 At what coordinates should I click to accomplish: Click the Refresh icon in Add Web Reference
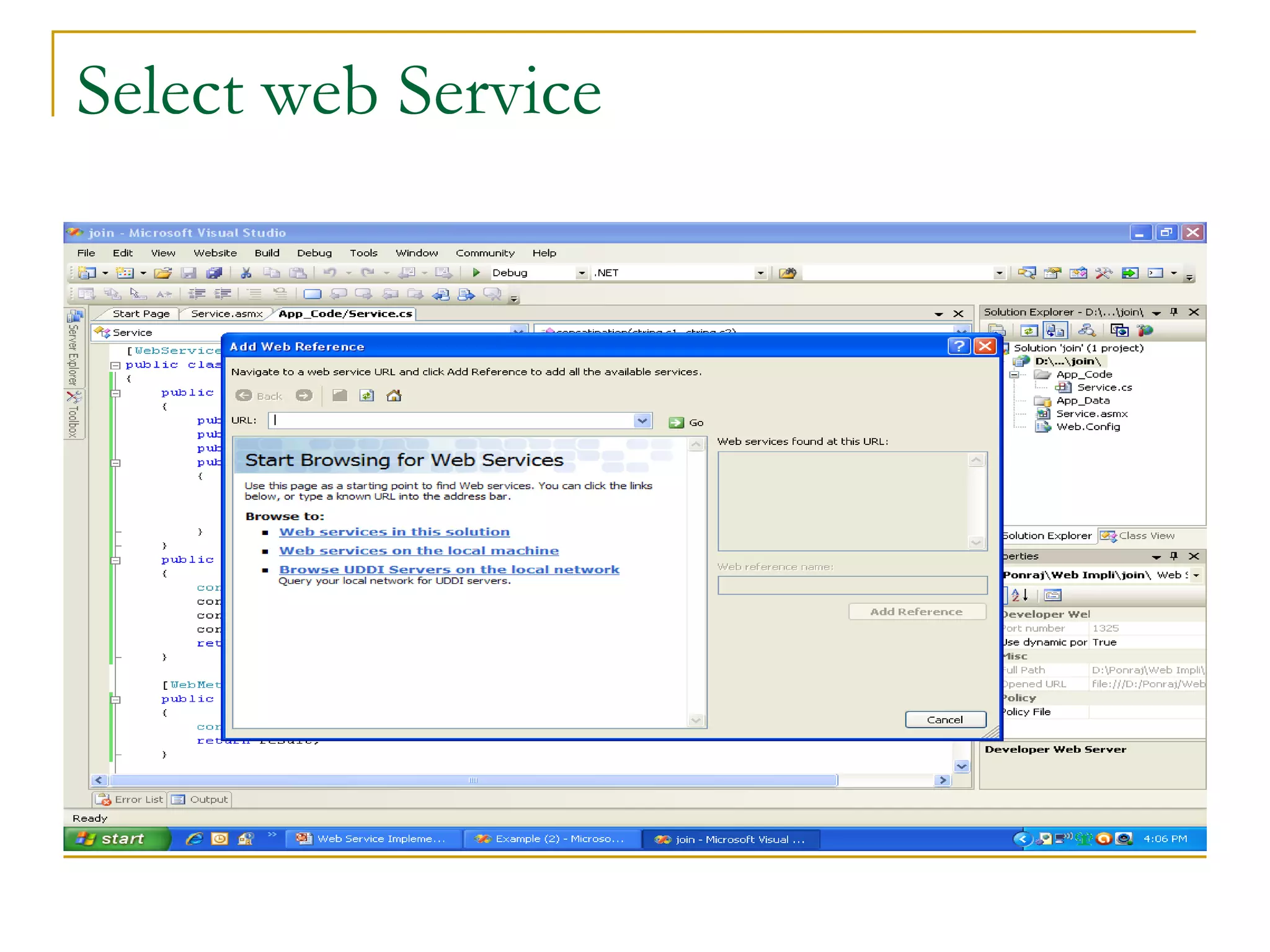pos(366,395)
